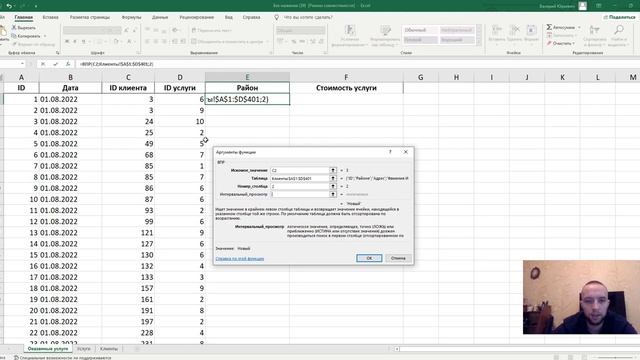Select the Хороший cell style
Viewport: 640px width, 360px height.
(x=457, y=40)
